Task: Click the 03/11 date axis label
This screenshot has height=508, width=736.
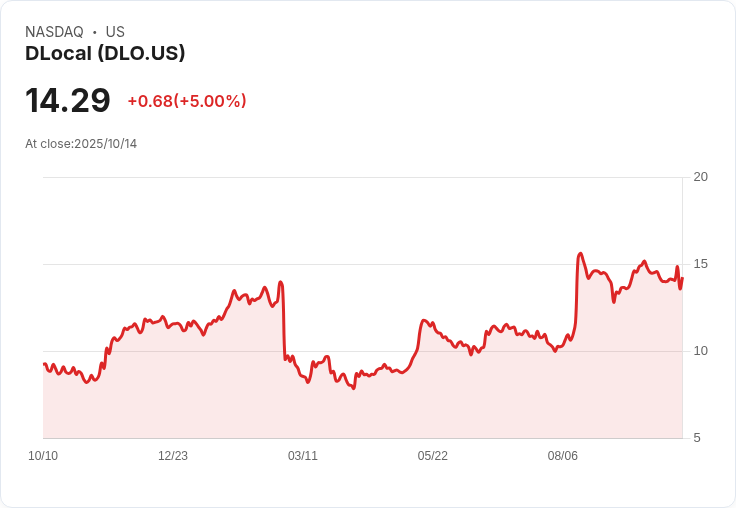Action: pyautogui.click(x=303, y=456)
